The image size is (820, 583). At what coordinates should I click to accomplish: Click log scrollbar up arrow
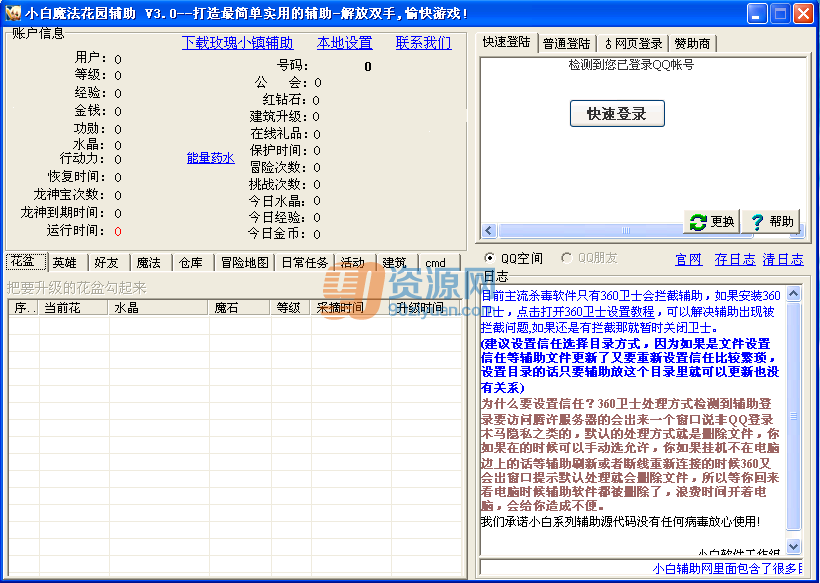[793, 293]
